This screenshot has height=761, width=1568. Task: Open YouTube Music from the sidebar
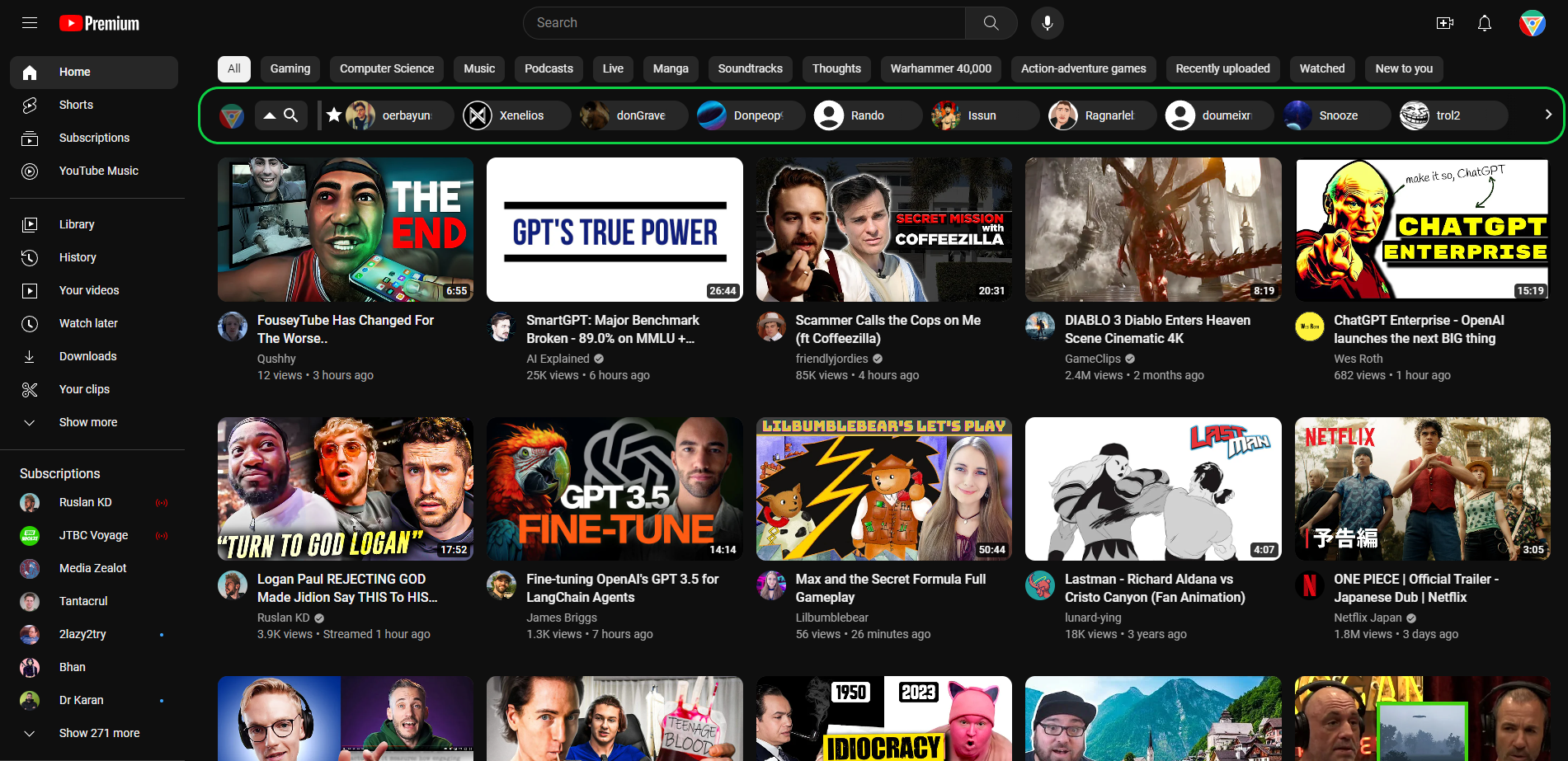coord(94,171)
